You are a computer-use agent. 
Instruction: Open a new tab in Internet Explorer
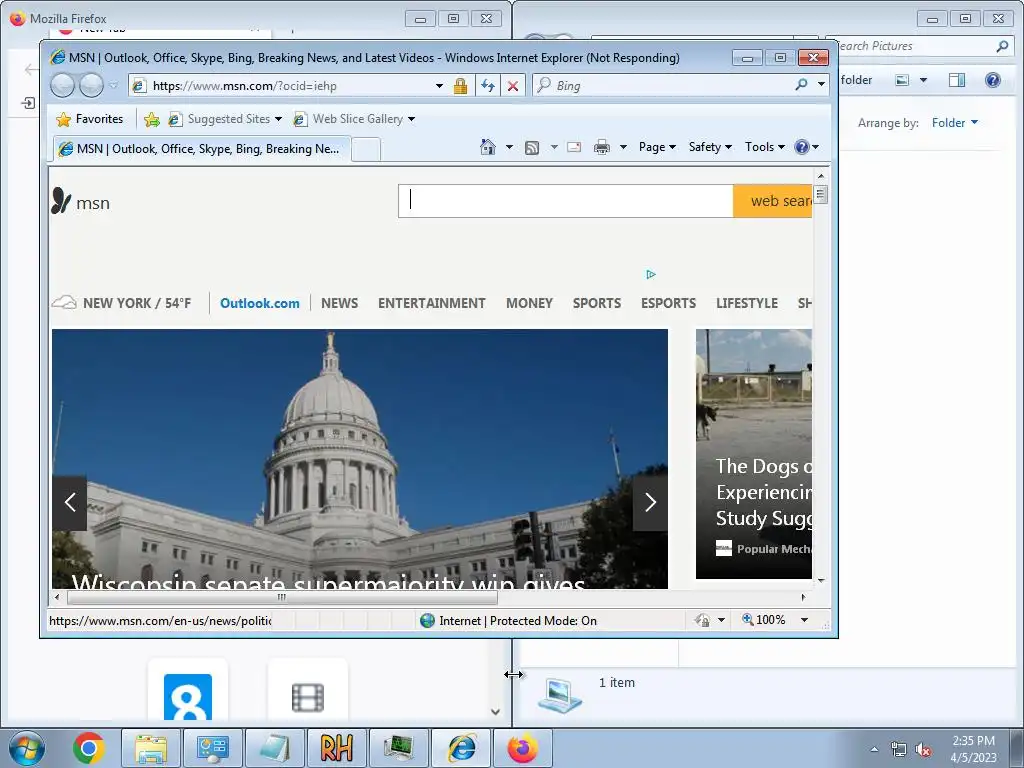366,150
